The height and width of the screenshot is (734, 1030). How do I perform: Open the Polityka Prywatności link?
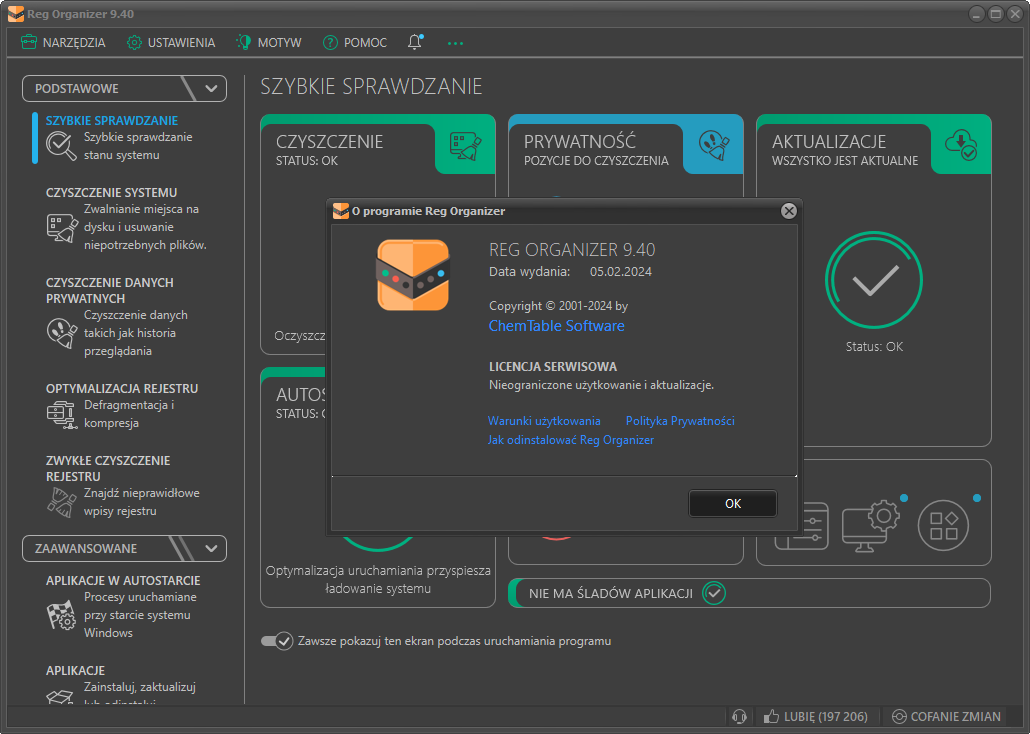[680, 421]
